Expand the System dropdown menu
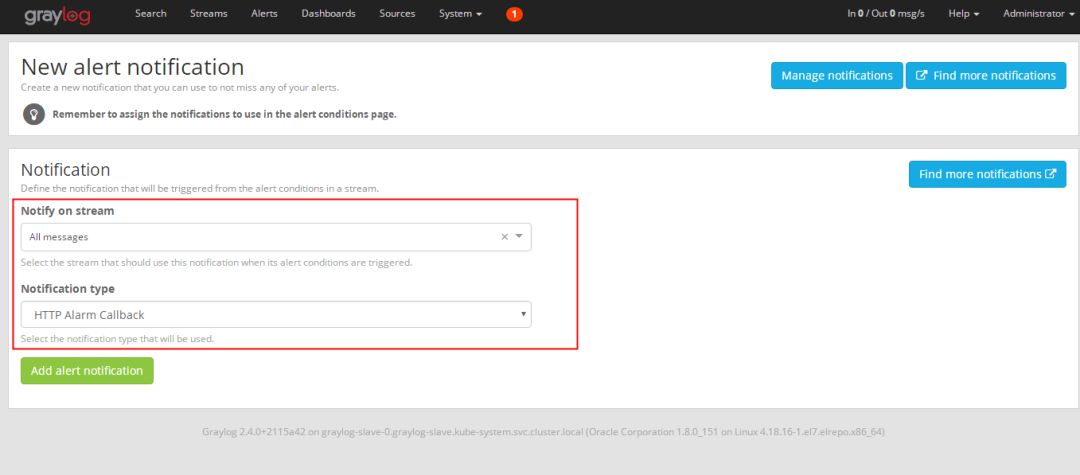The image size is (1080, 475). (460, 14)
